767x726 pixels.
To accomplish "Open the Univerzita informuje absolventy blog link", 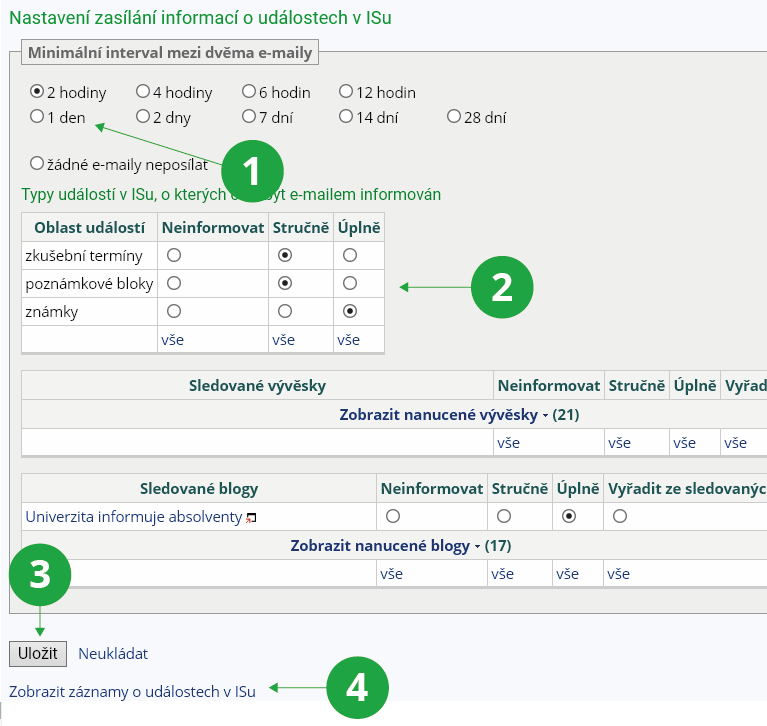I will [133, 517].
